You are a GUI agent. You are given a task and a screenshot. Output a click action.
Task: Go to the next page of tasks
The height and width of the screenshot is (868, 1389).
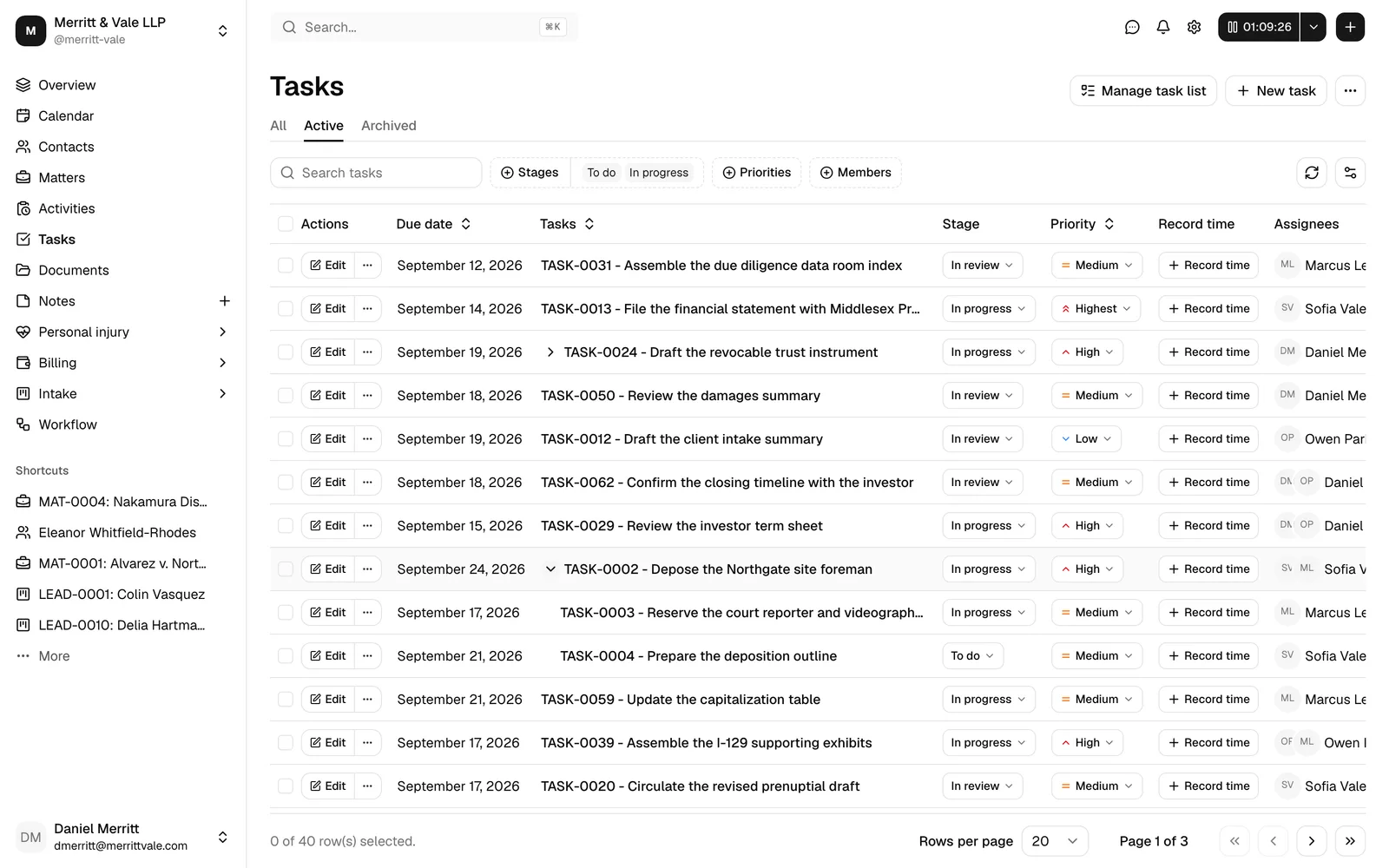coord(1312,841)
